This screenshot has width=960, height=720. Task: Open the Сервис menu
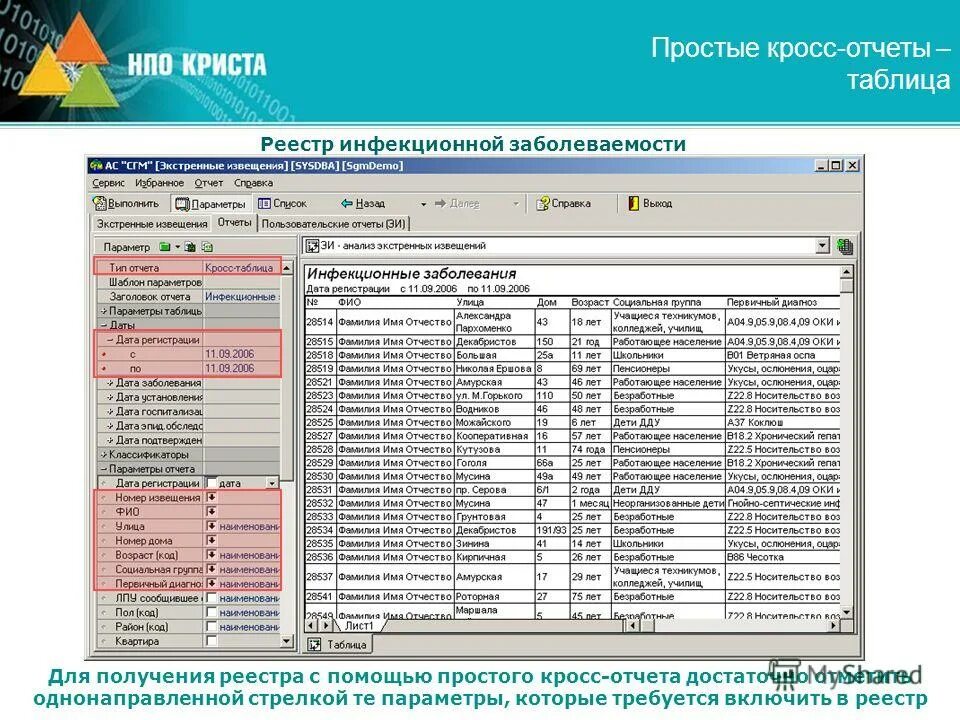(x=108, y=183)
